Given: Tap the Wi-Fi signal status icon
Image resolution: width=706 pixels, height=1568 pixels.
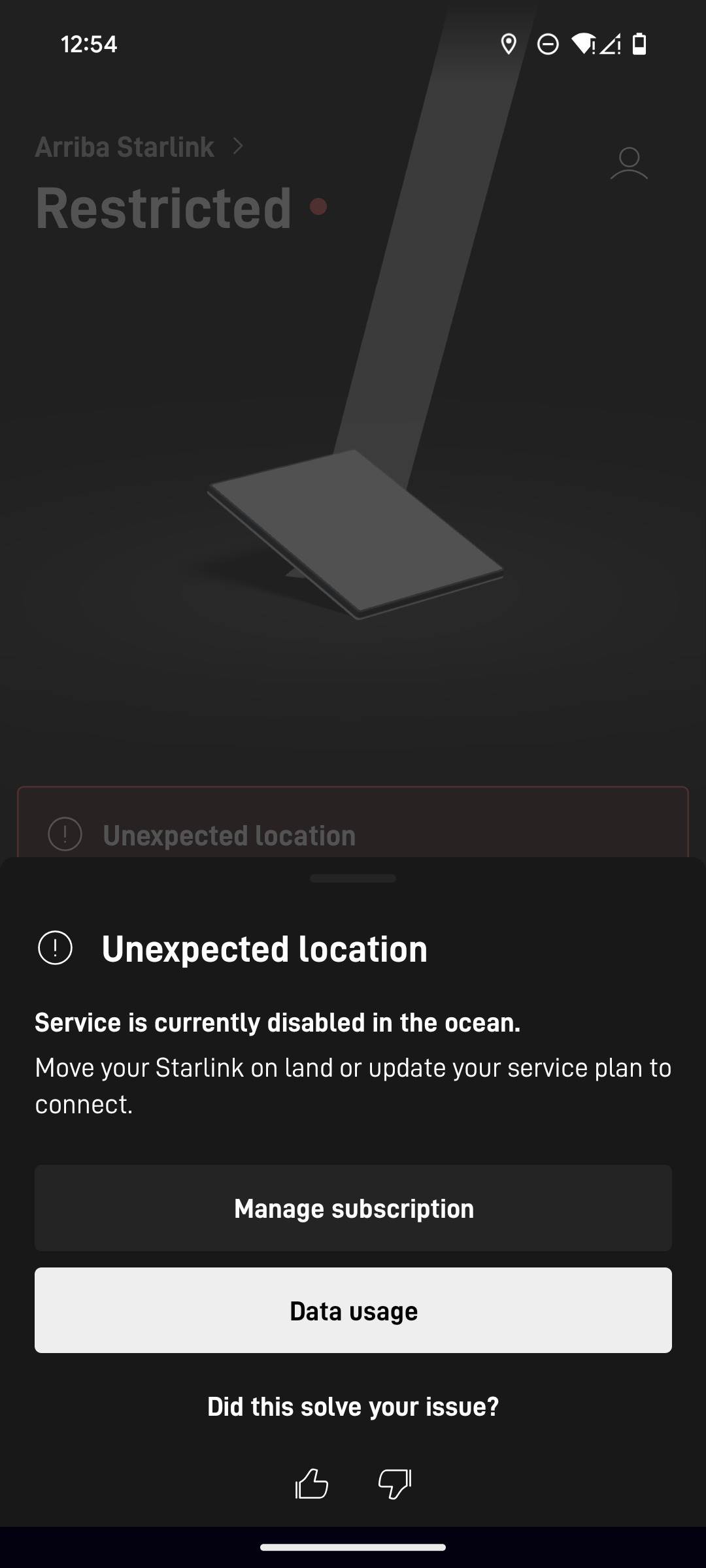Looking at the screenshot, I should (583, 44).
